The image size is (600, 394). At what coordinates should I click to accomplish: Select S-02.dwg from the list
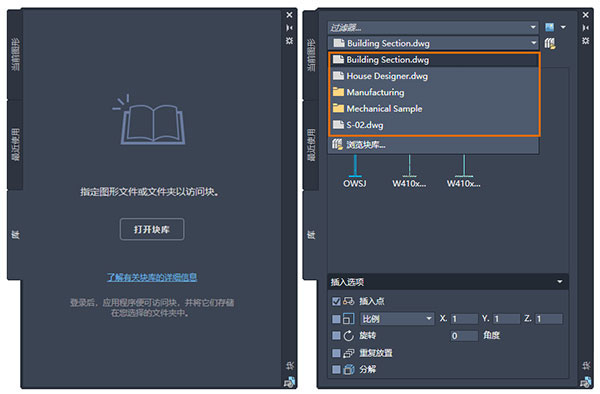pyautogui.click(x=434, y=125)
